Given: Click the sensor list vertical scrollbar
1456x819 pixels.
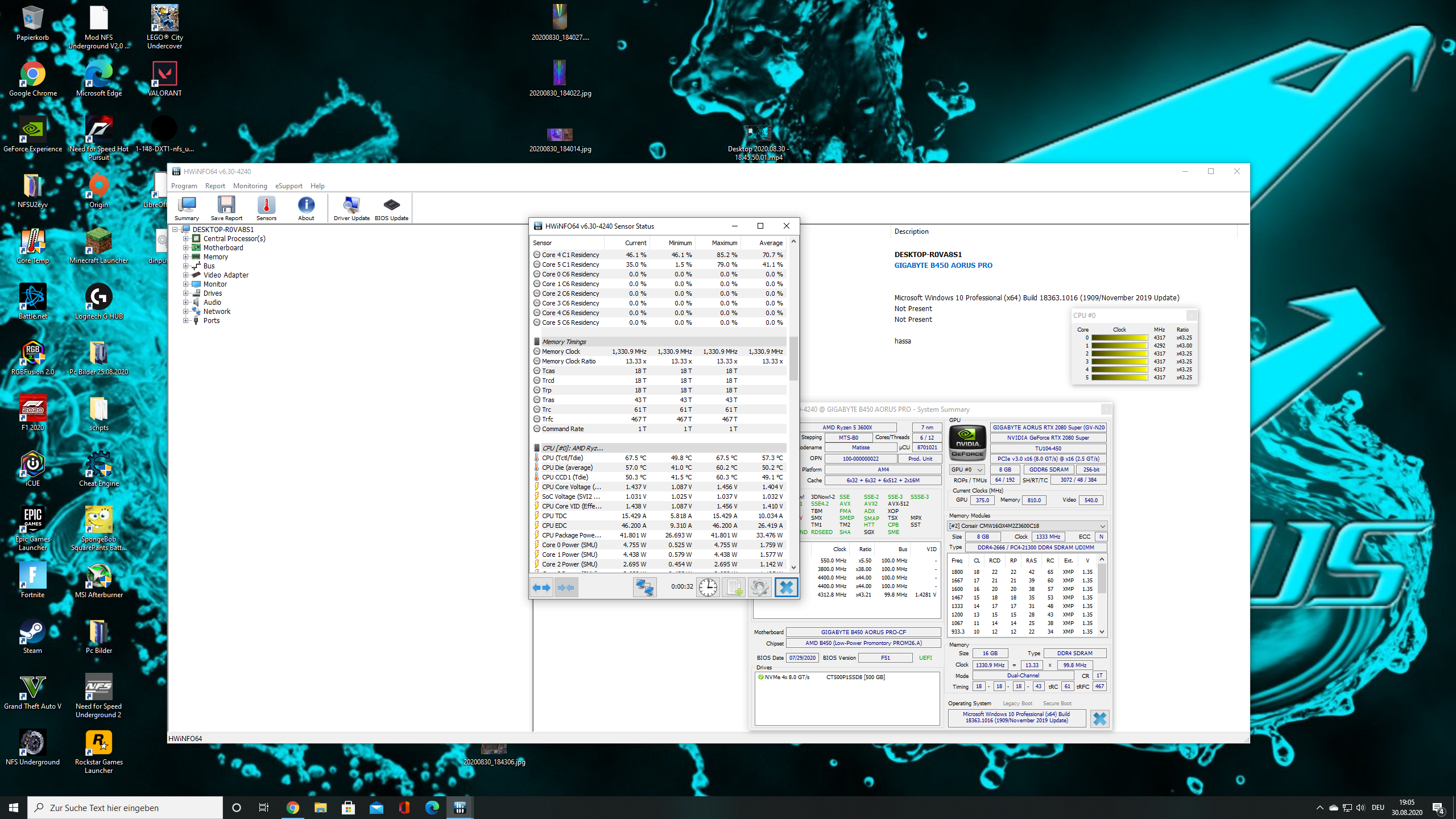Looking at the screenshot, I should pyautogui.click(x=793, y=358).
